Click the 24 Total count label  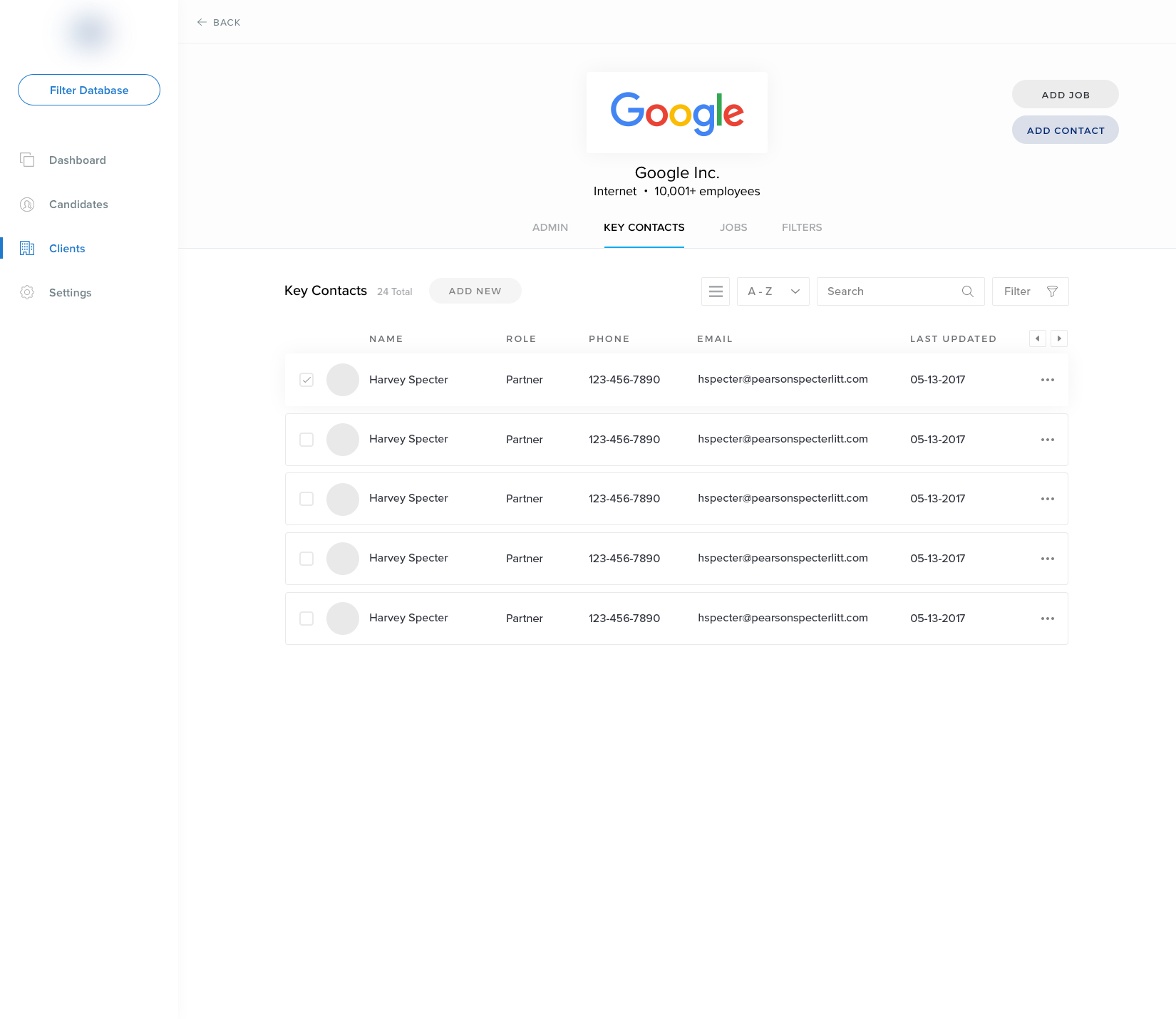pyautogui.click(x=395, y=291)
